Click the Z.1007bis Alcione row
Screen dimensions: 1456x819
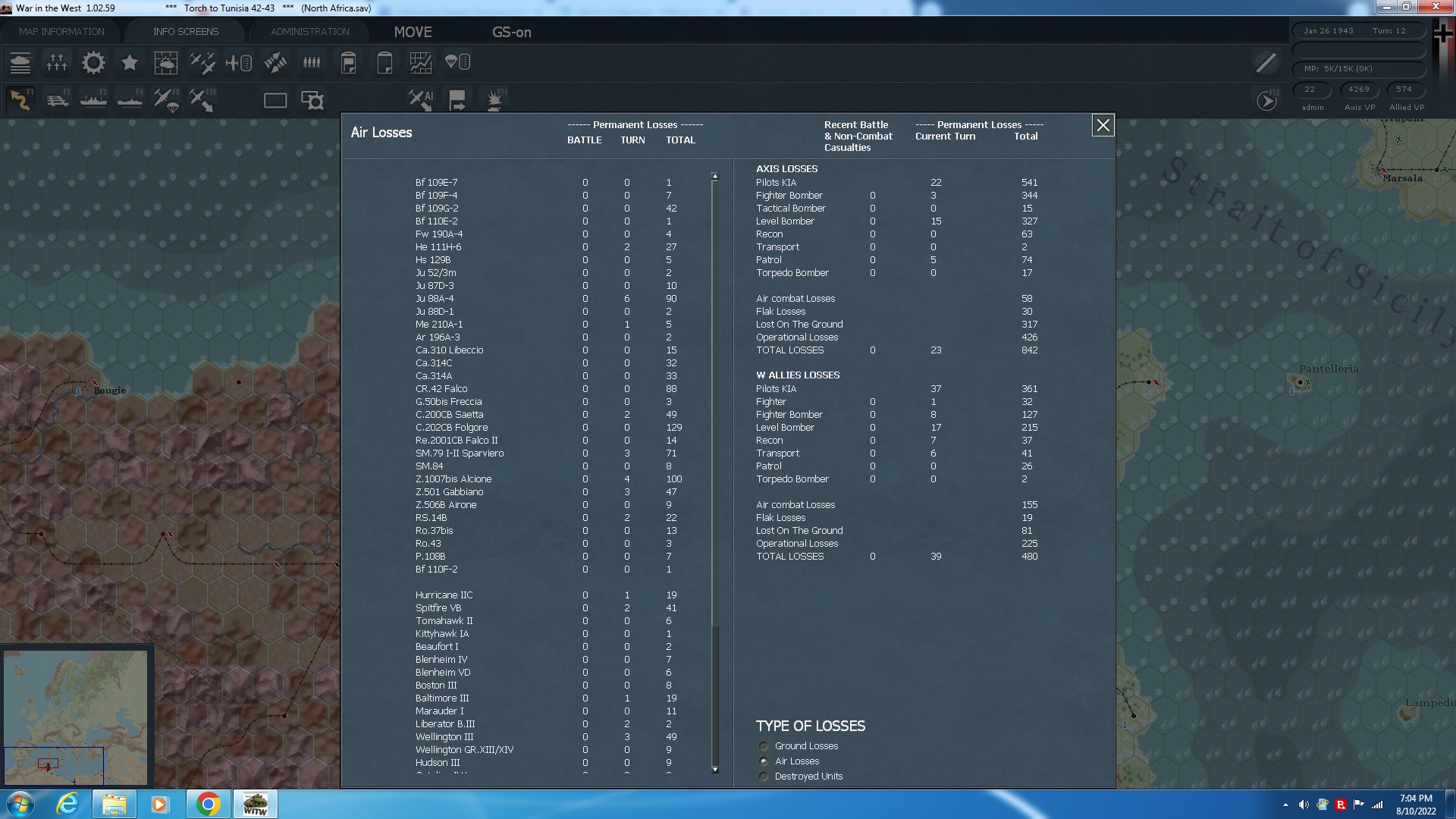[x=548, y=479]
